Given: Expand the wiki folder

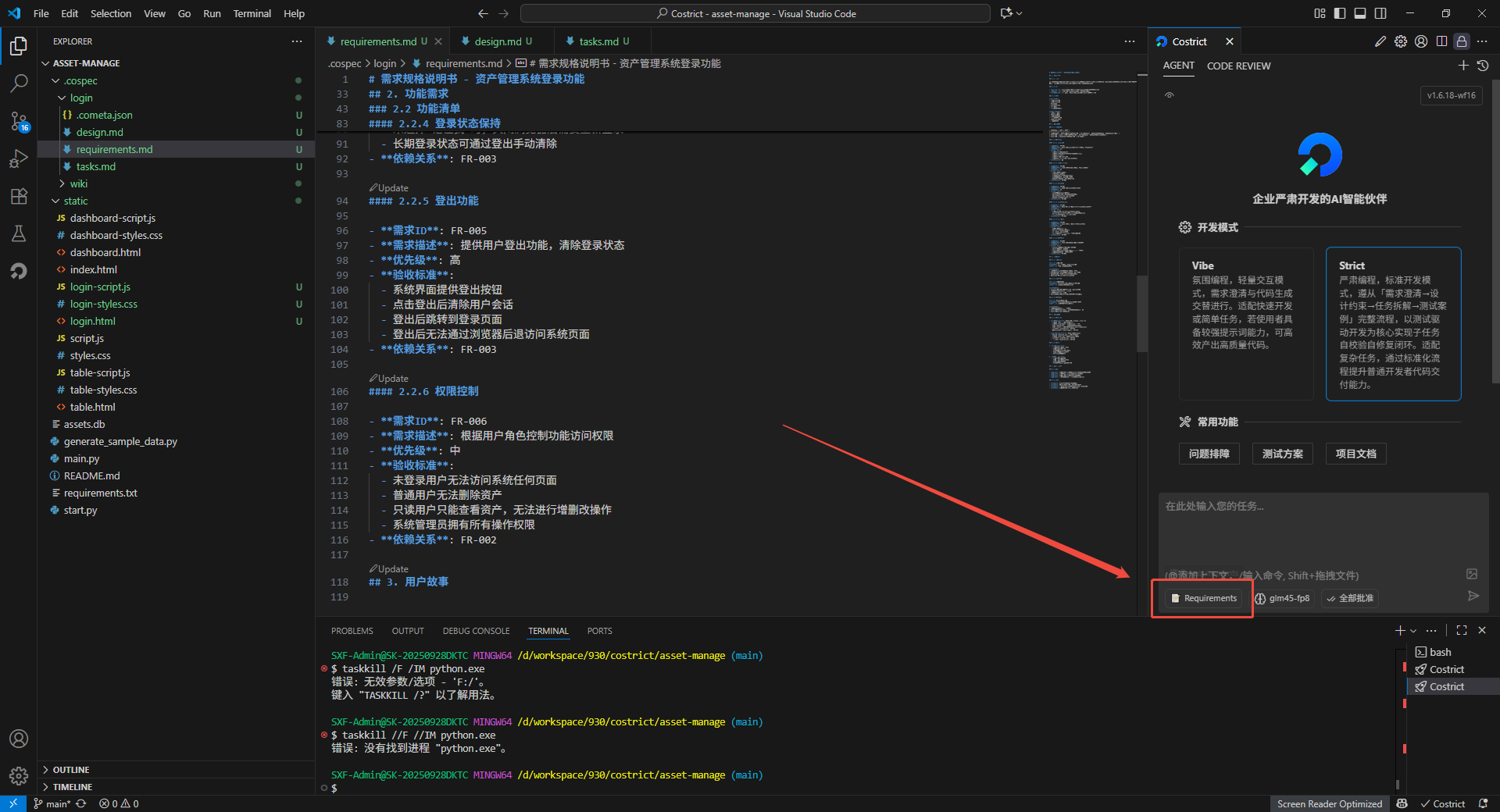Looking at the screenshot, I should (x=78, y=183).
